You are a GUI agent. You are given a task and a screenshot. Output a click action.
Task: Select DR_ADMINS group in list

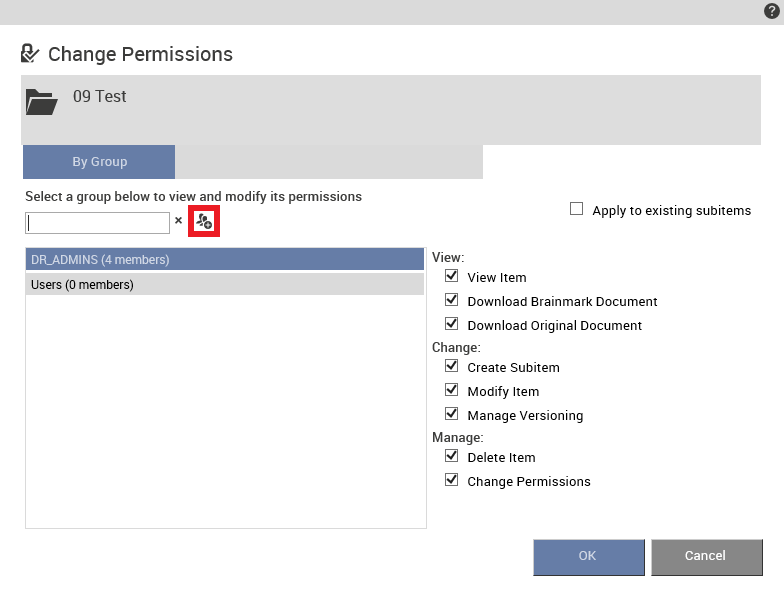click(x=225, y=260)
